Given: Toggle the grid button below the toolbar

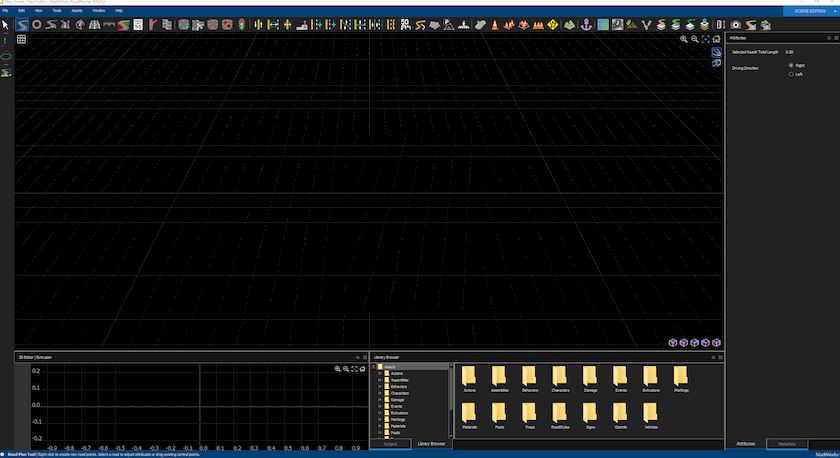Looking at the screenshot, I should pyautogui.click(x=21, y=39).
